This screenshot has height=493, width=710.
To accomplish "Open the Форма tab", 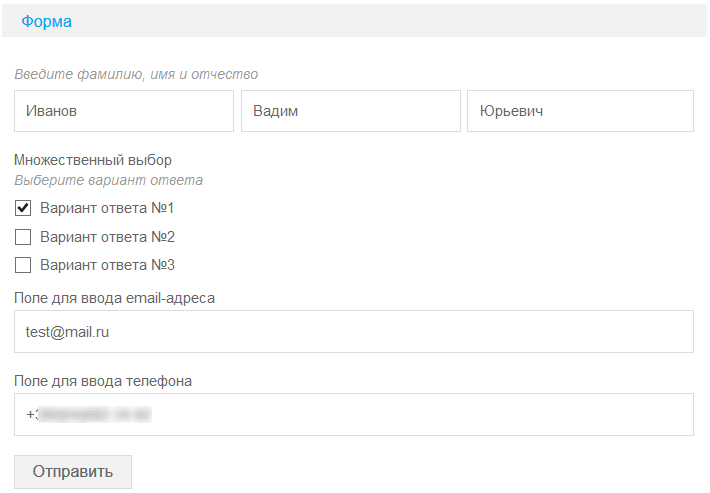I will [46, 21].
